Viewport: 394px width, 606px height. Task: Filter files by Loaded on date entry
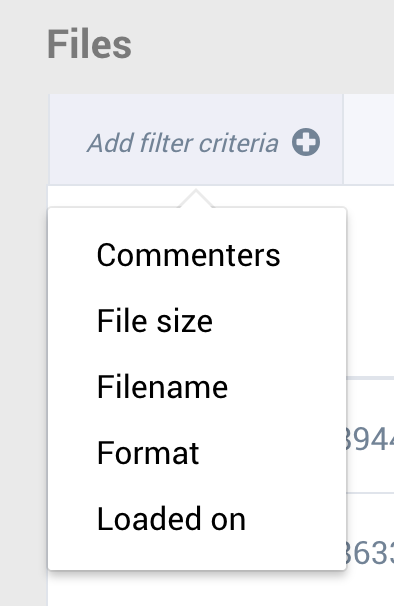tap(171, 519)
